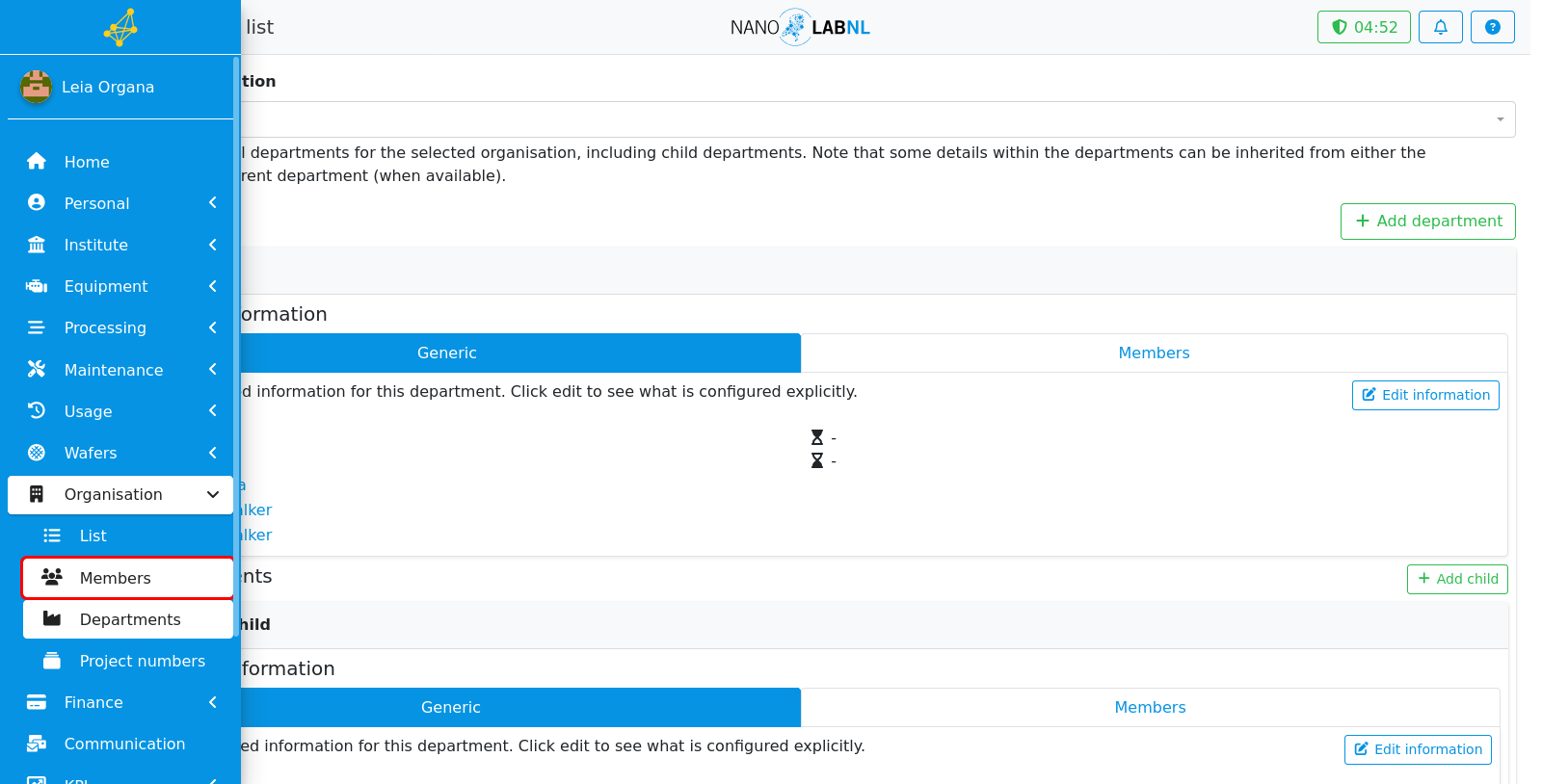Viewport: 1542px width, 784px height.
Task: Click the Add department button
Action: click(x=1427, y=222)
